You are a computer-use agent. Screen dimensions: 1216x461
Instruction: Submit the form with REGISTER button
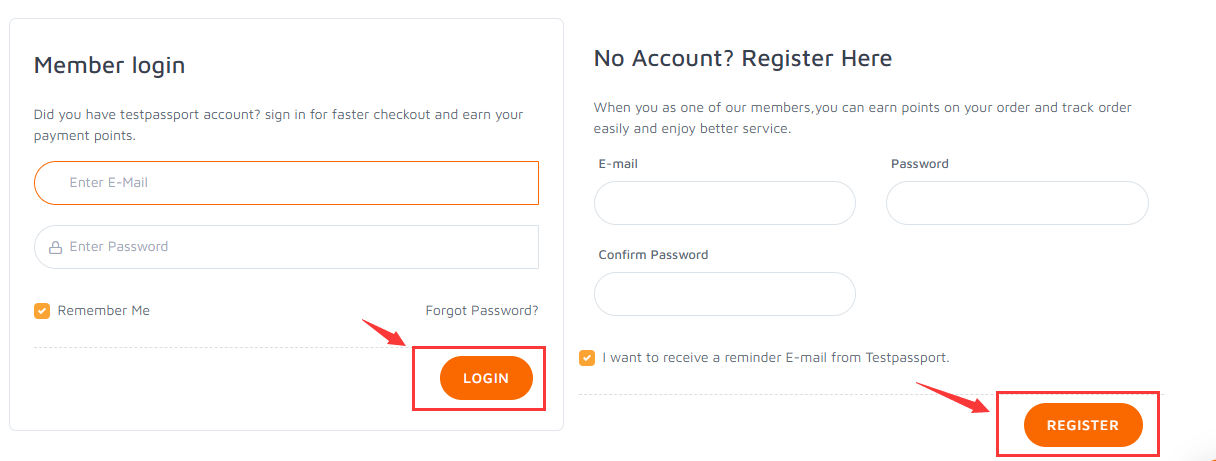(x=1083, y=425)
